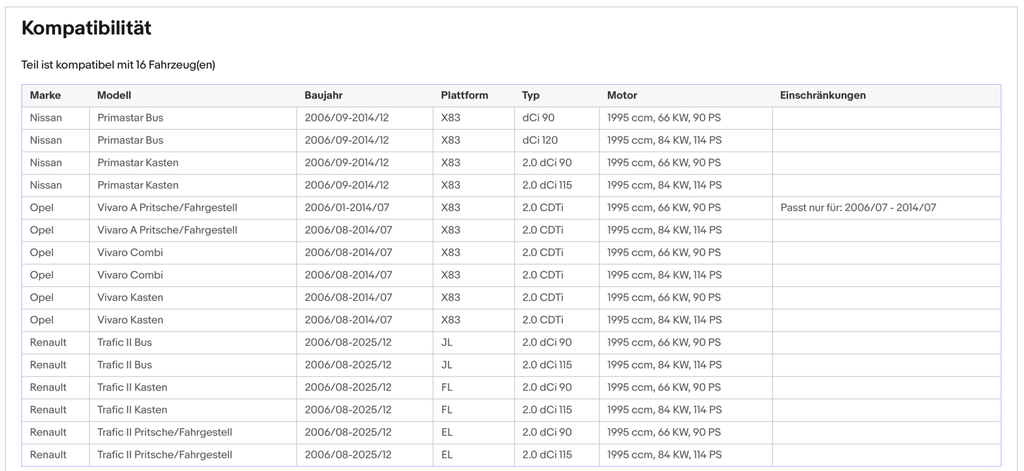
Task: Click 'Teil ist kompatibel mit 16 Fahrzeug(en)' text
Action: point(118,65)
